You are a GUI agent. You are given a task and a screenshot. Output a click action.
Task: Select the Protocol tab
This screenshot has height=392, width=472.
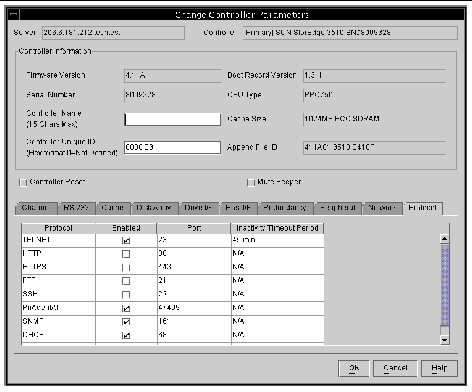(423, 208)
